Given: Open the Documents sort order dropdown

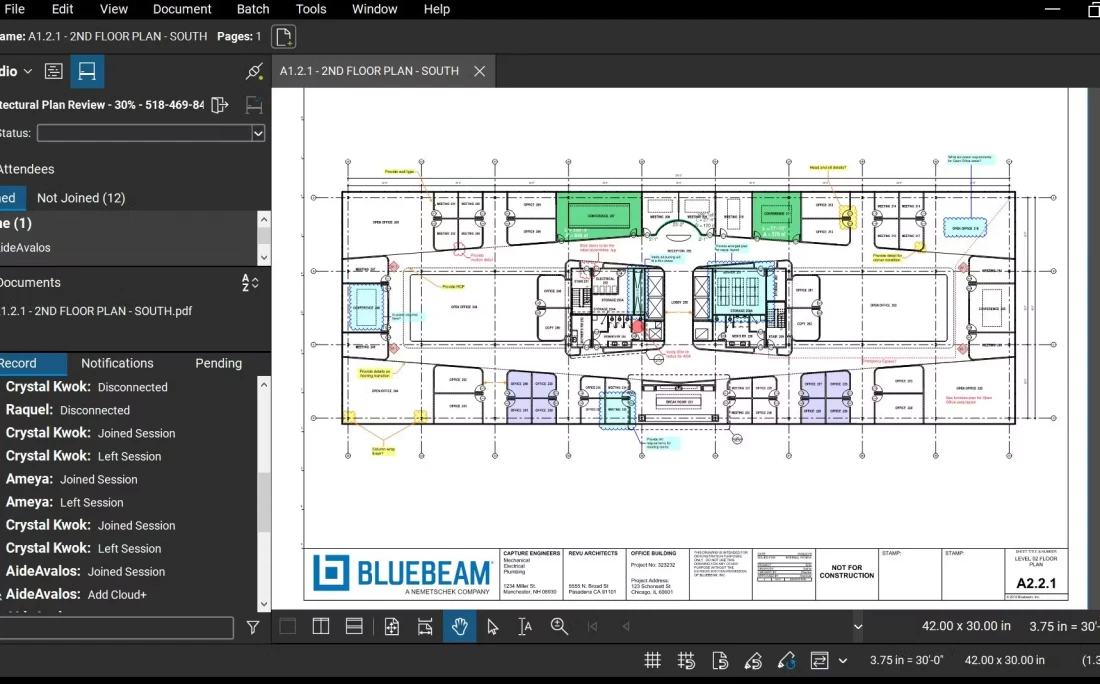Looking at the screenshot, I should click(250, 283).
